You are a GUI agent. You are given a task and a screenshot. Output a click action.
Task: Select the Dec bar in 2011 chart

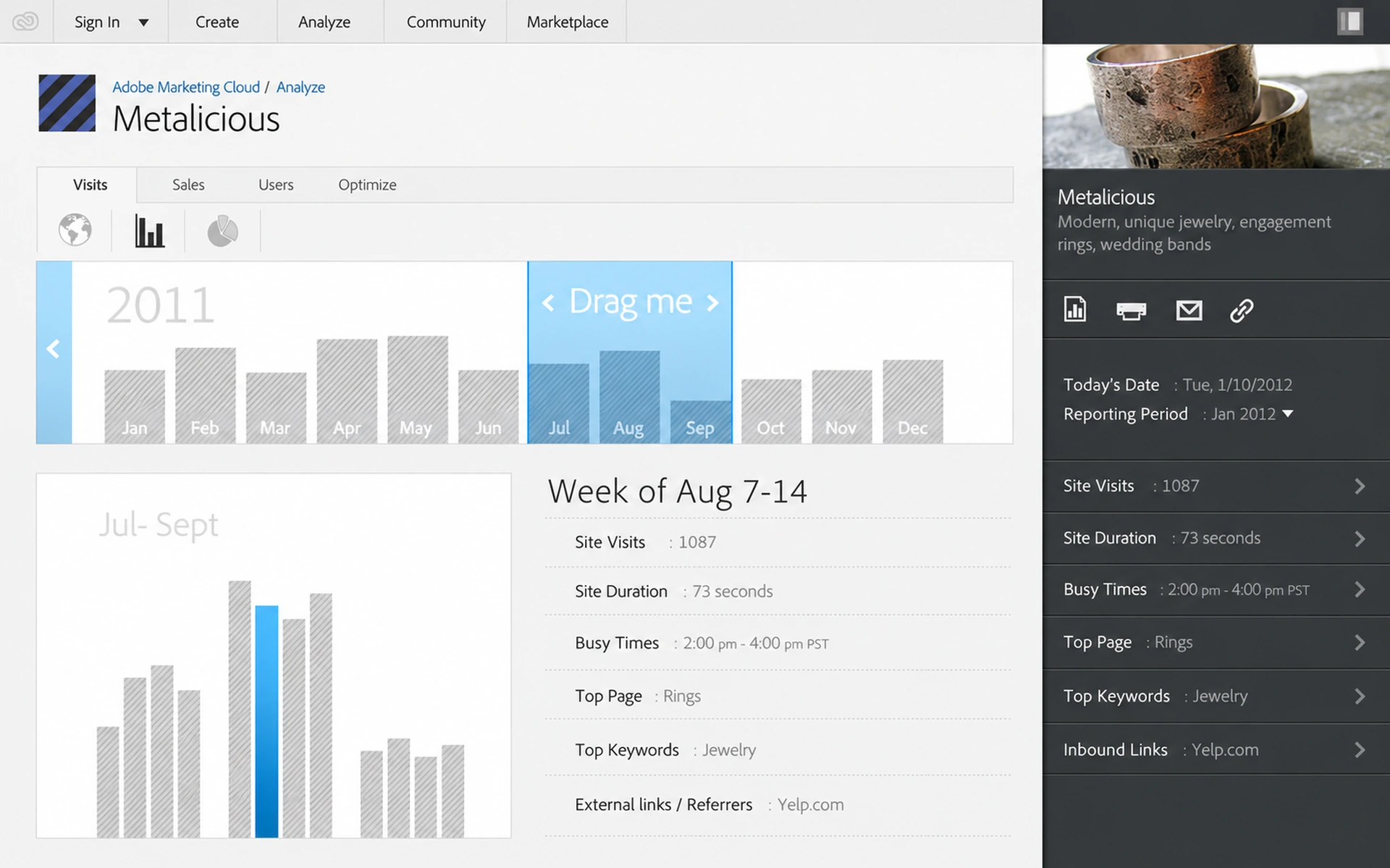coord(912,402)
